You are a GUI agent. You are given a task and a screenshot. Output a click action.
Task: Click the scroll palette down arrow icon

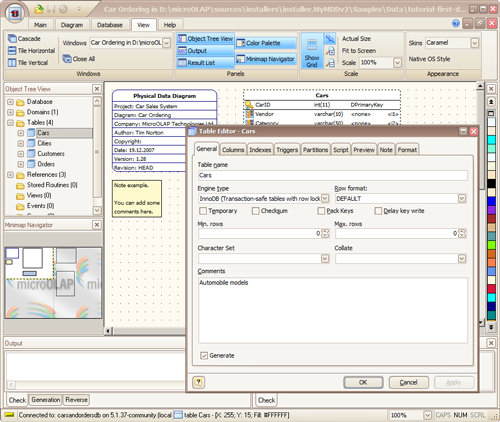click(x=491, y=327)
